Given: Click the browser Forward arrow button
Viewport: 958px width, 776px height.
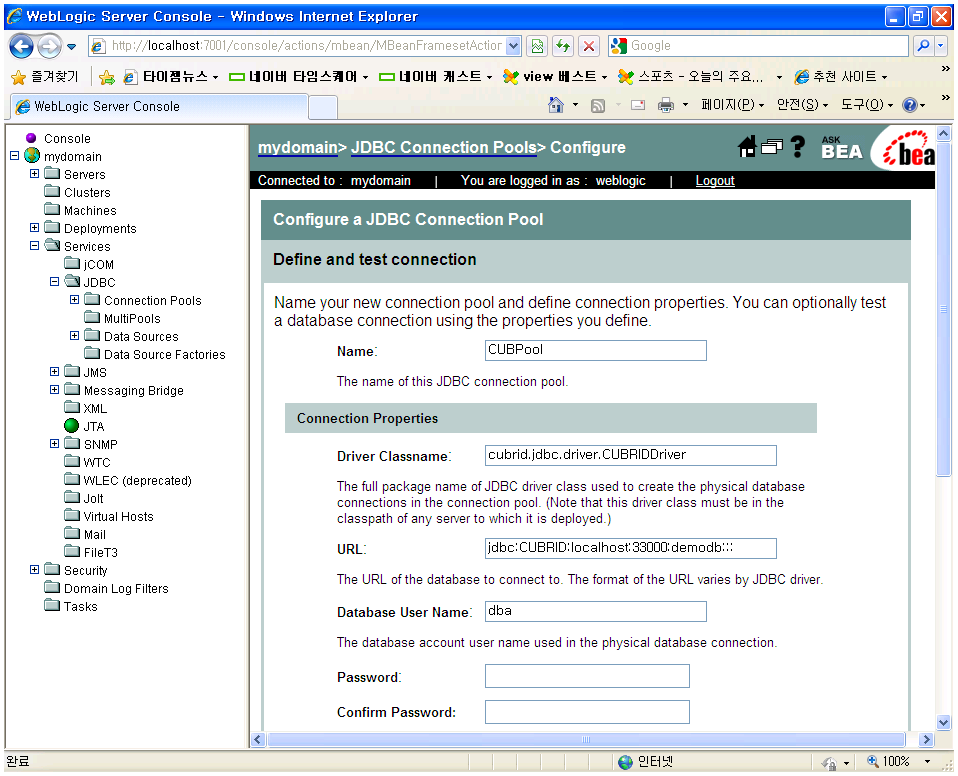Looking at the screenshot, I should (x=49, y=46).
